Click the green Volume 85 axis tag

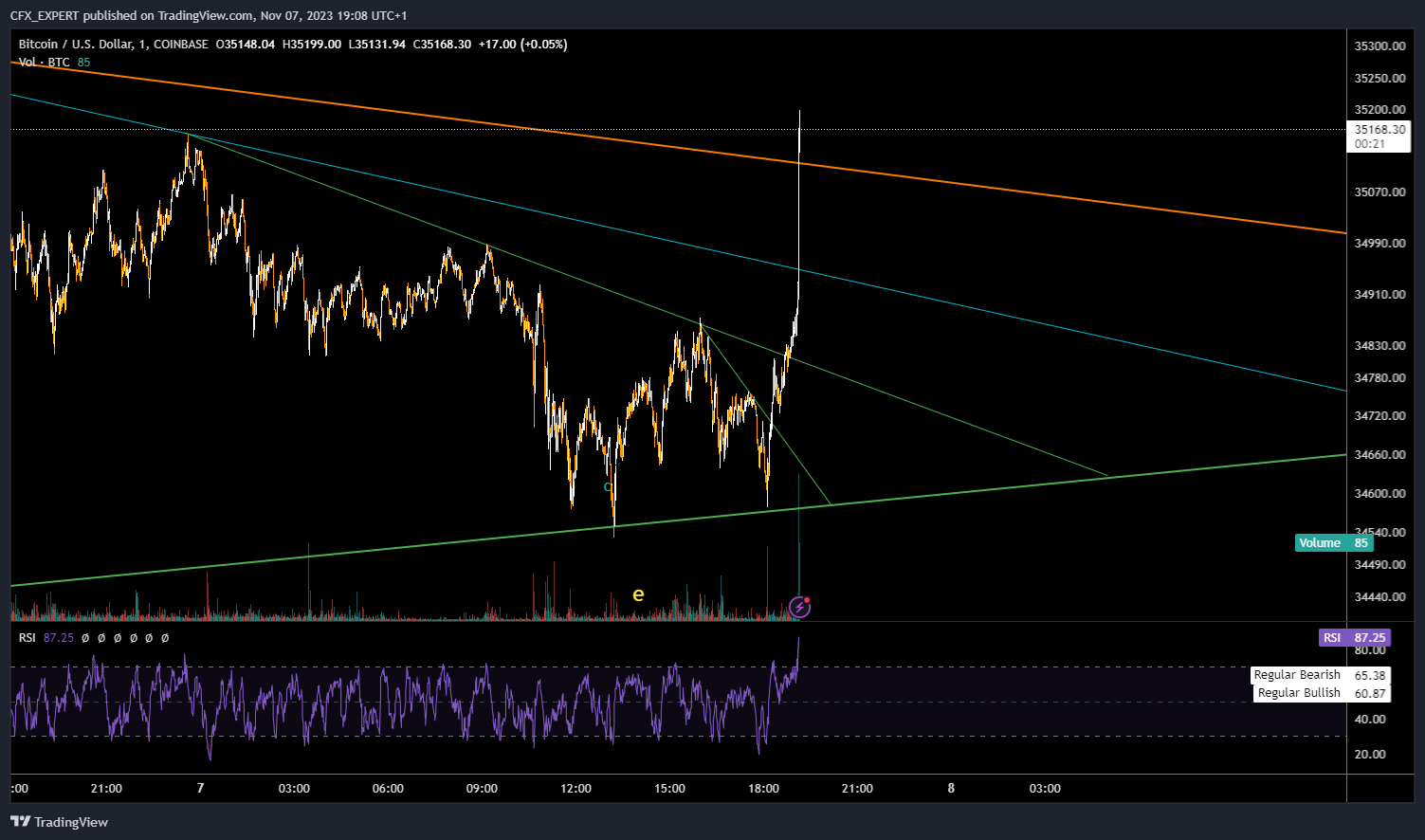(x=1334, y=543)
